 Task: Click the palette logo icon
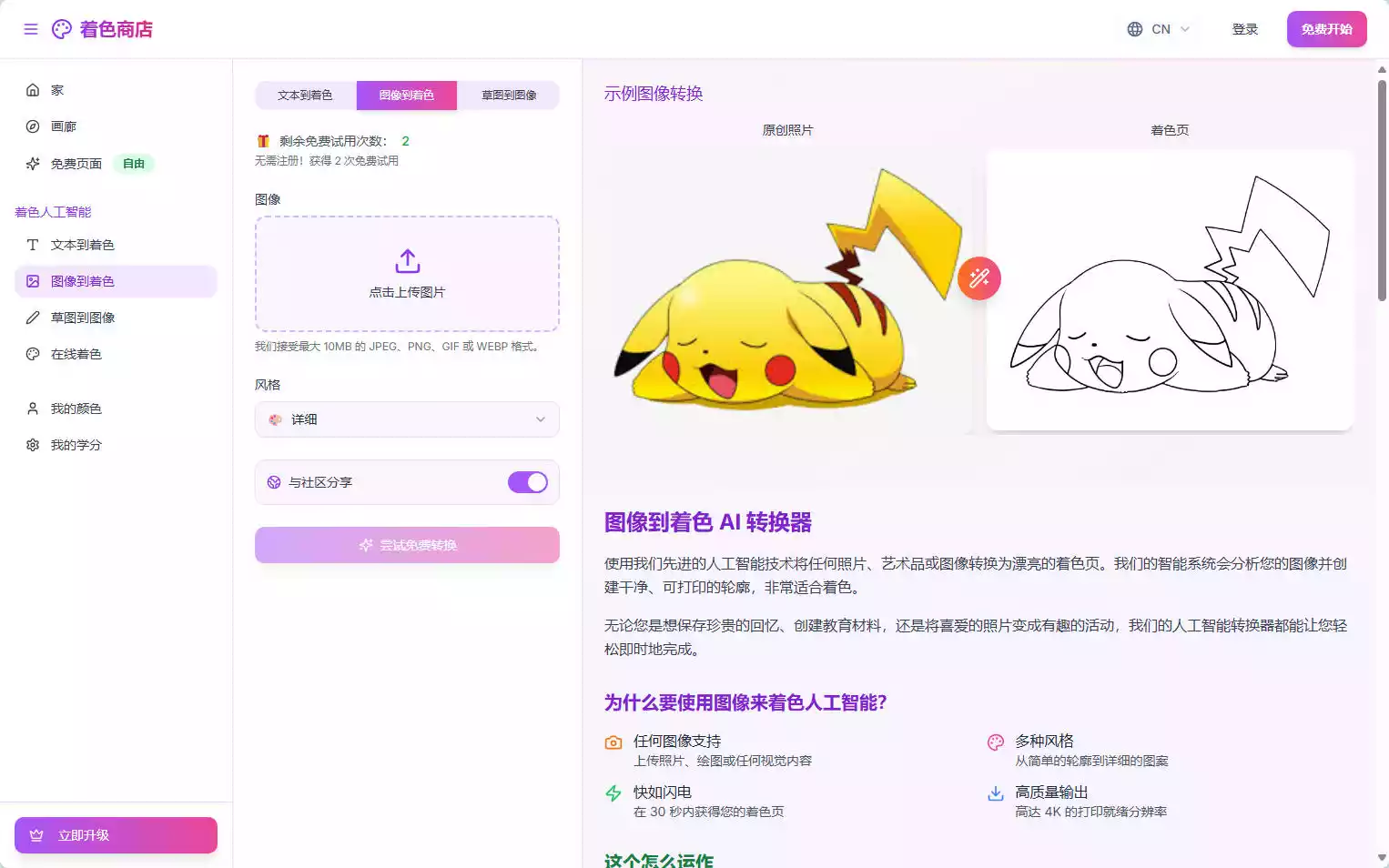coord(62,29)
